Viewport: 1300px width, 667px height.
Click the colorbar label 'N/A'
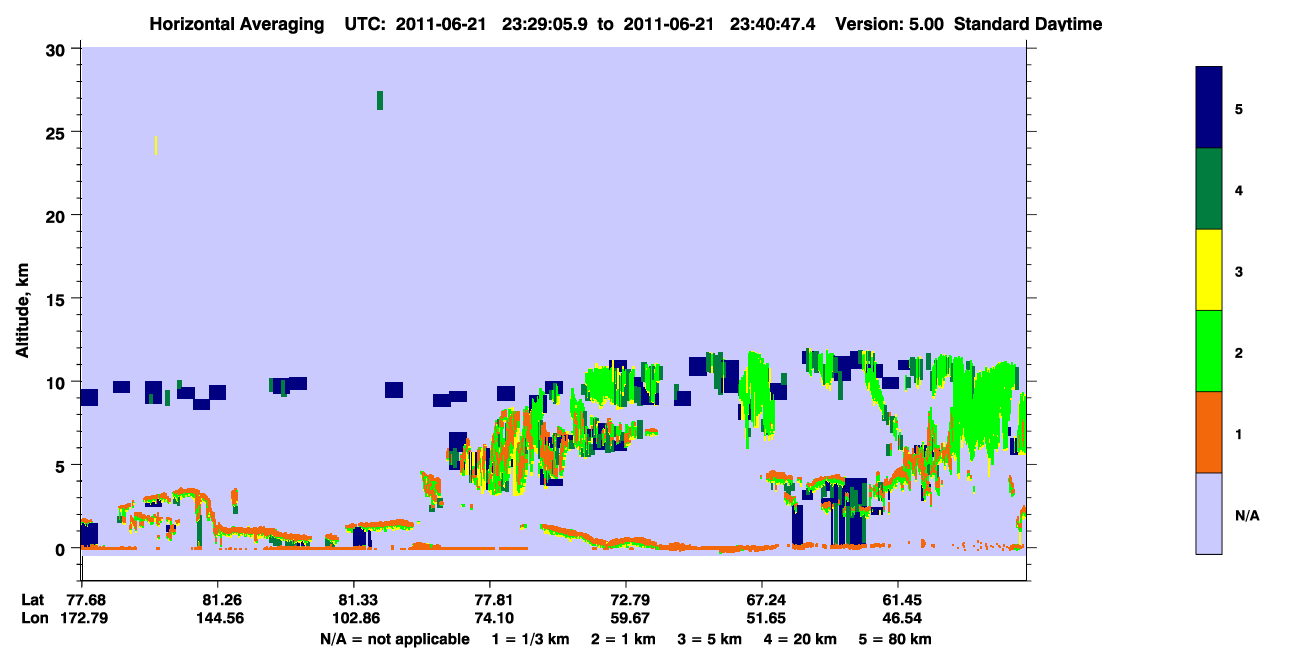(1247, 516)
